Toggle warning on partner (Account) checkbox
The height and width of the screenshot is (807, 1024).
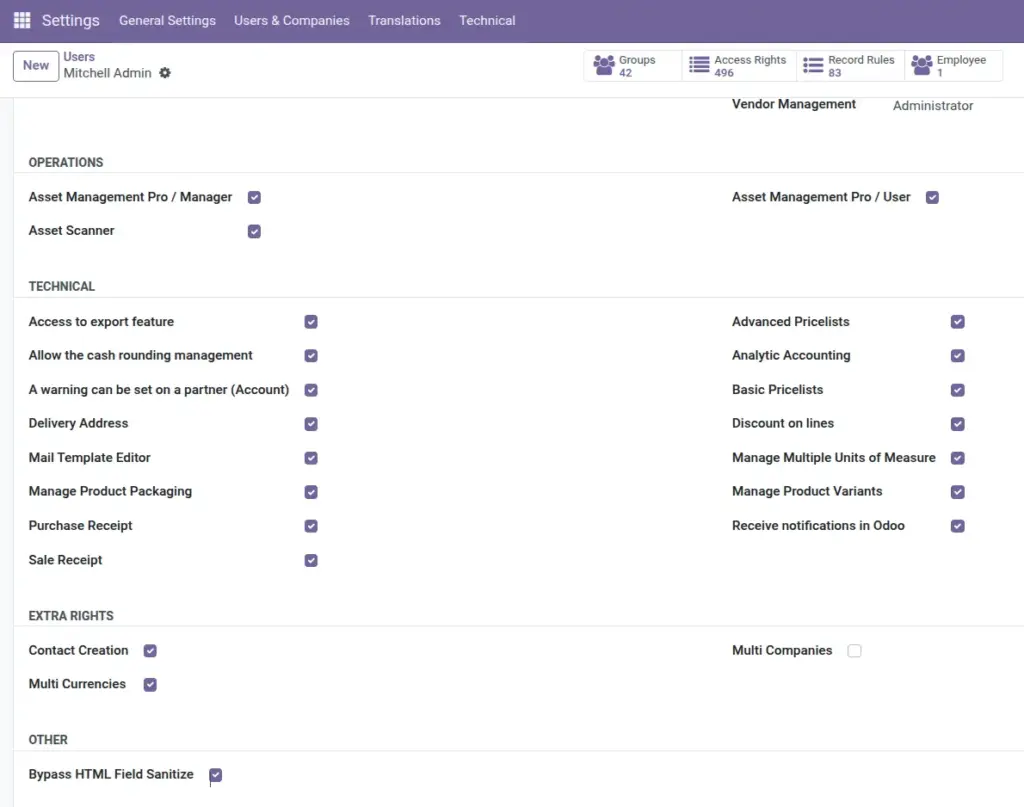tap(311, 390)
